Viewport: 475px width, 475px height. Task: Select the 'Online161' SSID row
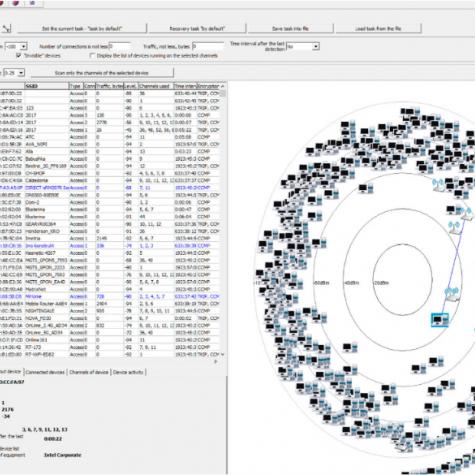tap(110, 340)
